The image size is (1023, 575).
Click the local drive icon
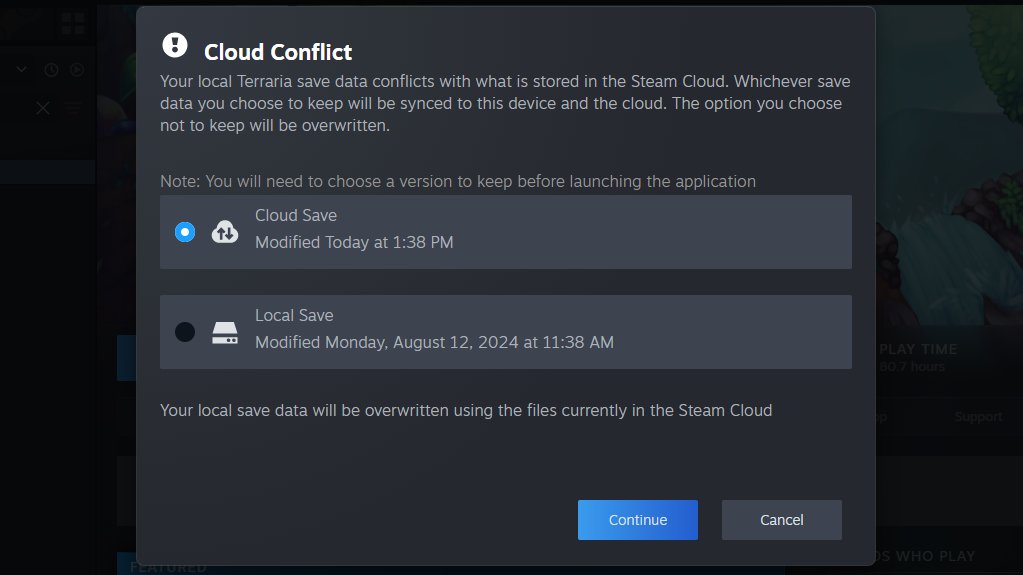coord(225,333)
